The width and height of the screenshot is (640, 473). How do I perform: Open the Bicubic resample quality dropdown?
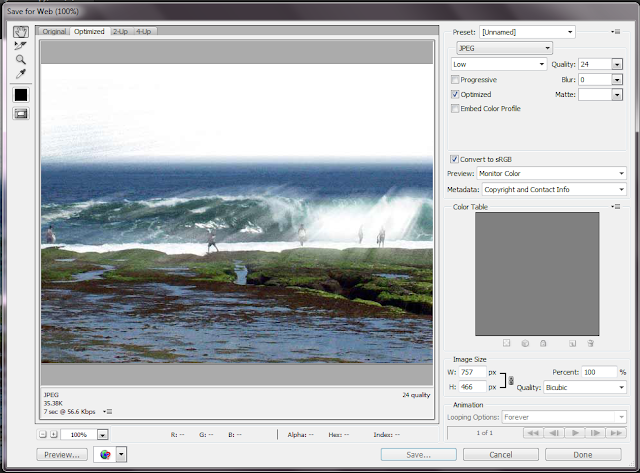tap(584, 387)
